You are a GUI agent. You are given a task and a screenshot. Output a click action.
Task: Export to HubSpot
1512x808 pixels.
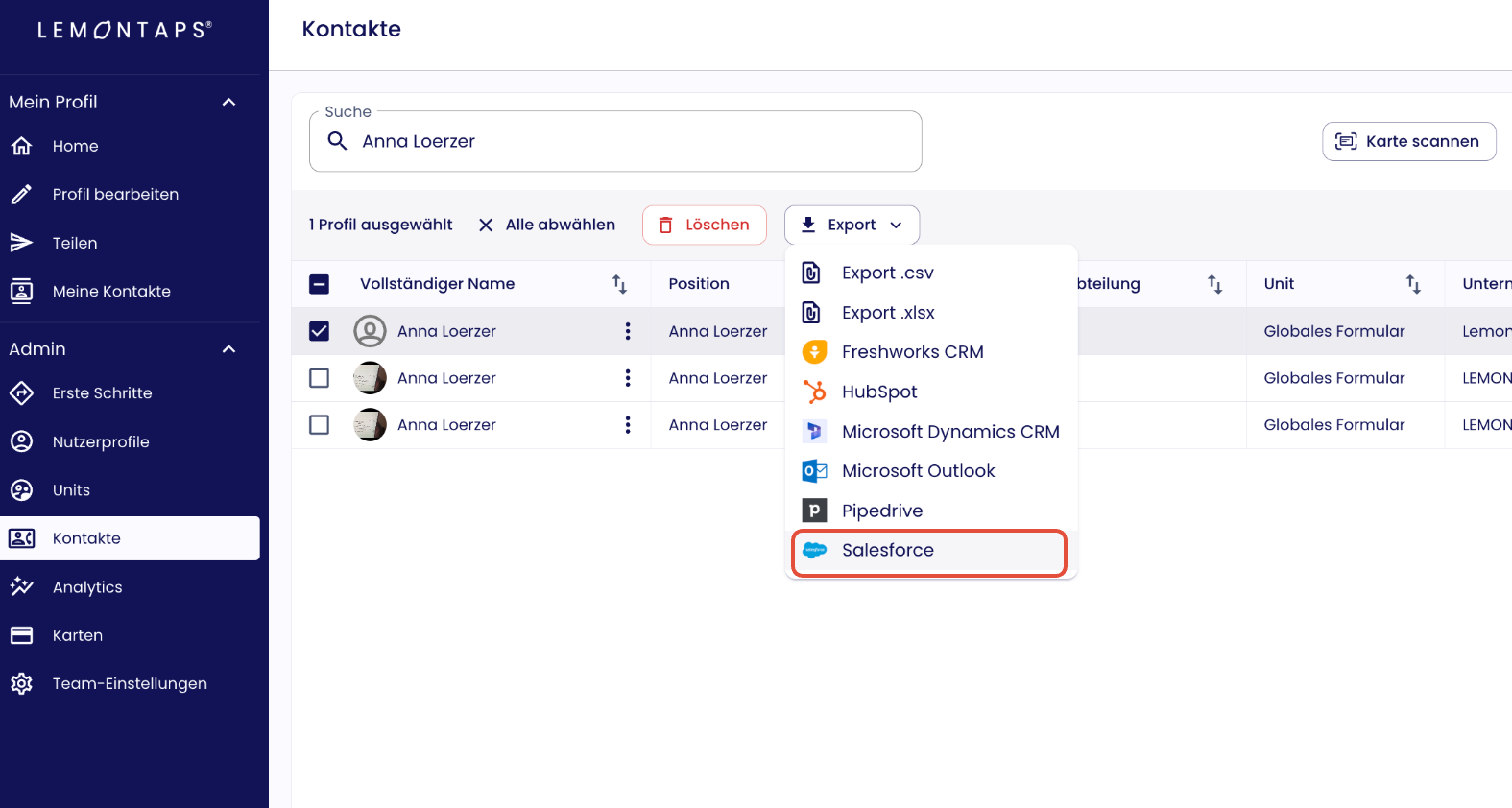click(931, 392)
